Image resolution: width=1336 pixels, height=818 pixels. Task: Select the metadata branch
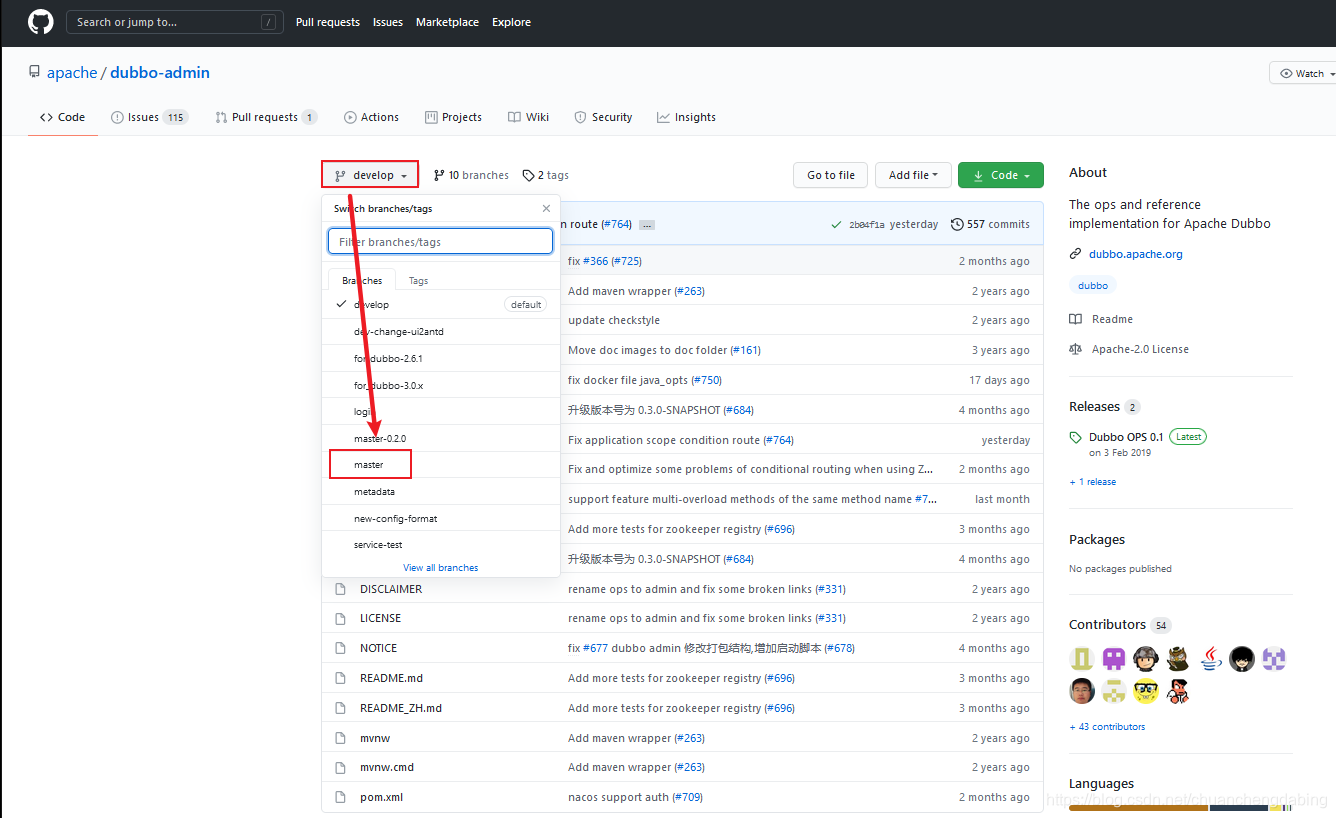[x=441, y=492]
